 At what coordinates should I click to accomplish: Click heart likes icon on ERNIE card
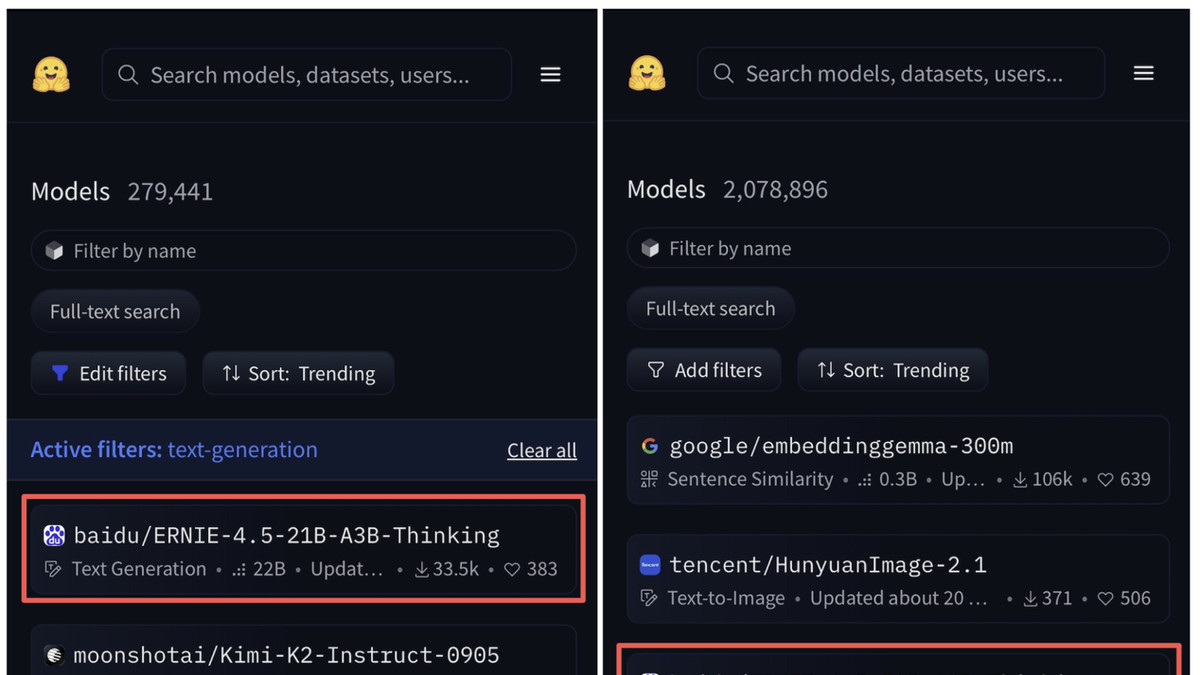[x=512, y=569]
